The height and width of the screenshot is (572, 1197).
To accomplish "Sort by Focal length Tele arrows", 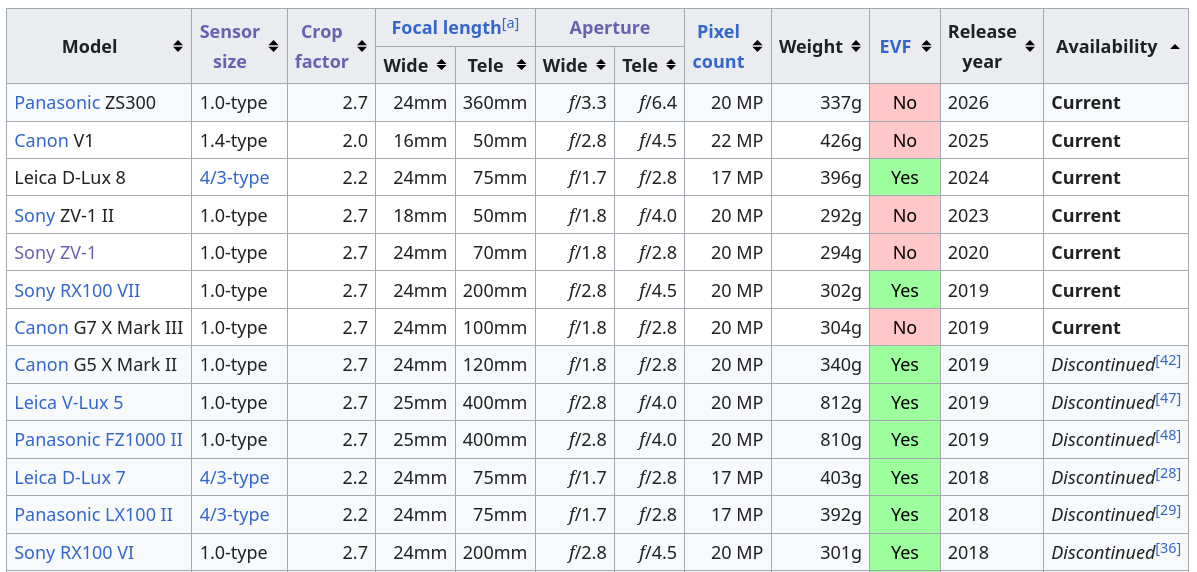I will click(521, 66).
